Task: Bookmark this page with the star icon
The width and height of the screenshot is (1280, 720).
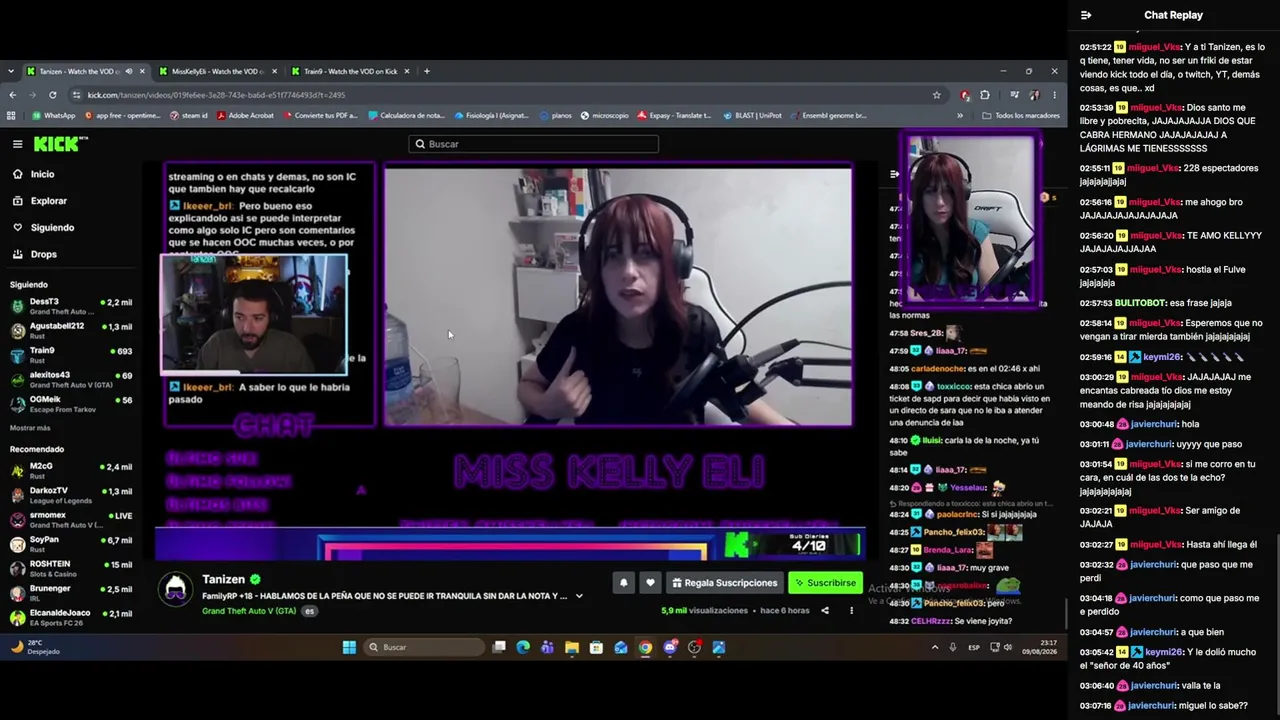Action: pos(936,95)
